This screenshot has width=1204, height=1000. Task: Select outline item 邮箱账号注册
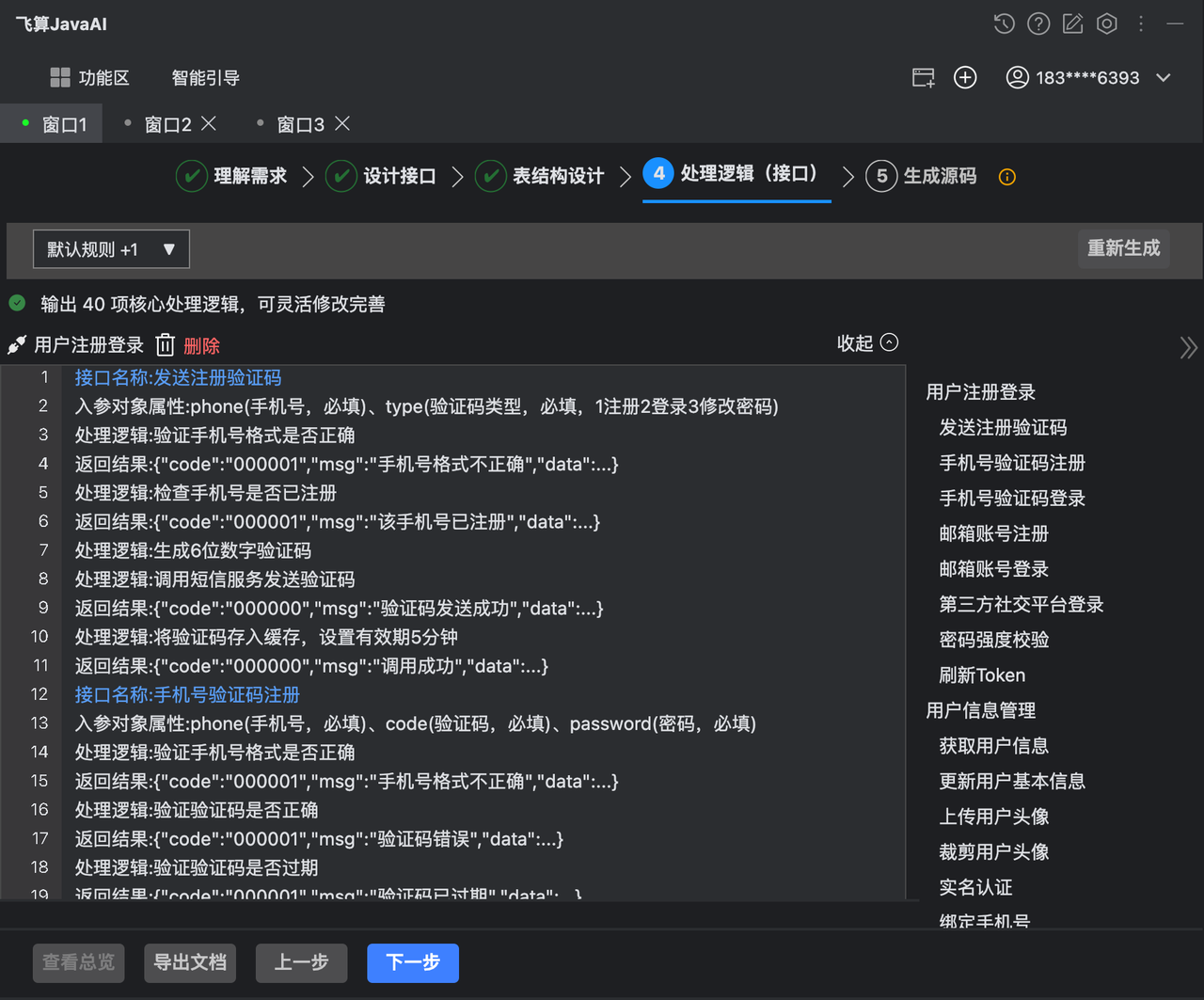[993, 534]
